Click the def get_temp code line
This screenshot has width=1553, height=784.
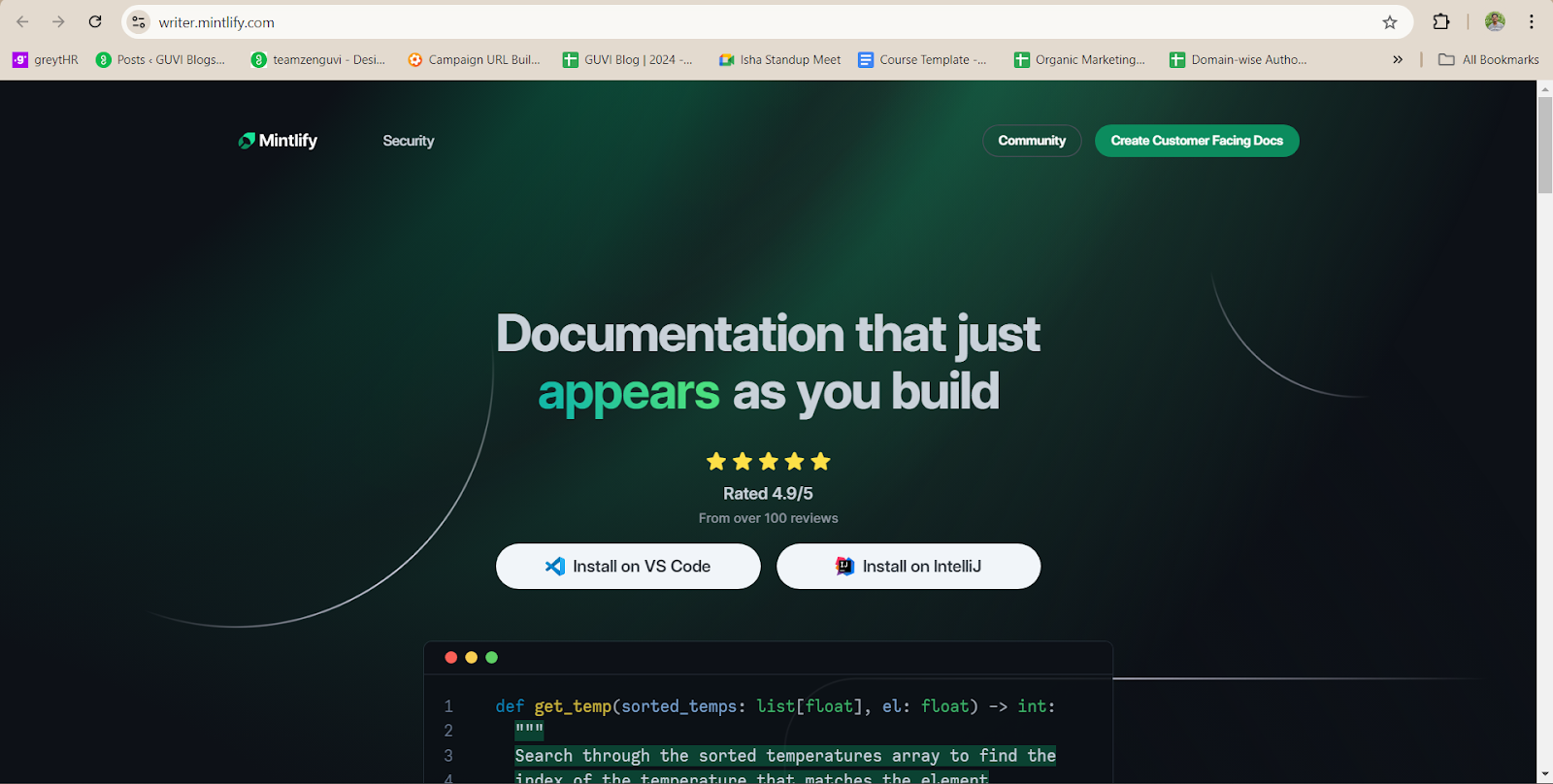(x=775, y=706)
